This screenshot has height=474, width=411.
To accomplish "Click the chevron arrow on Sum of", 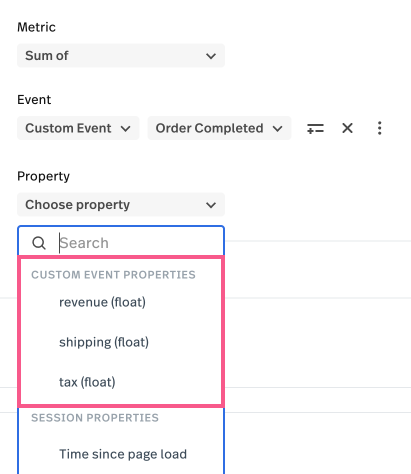I will [211, 56].
